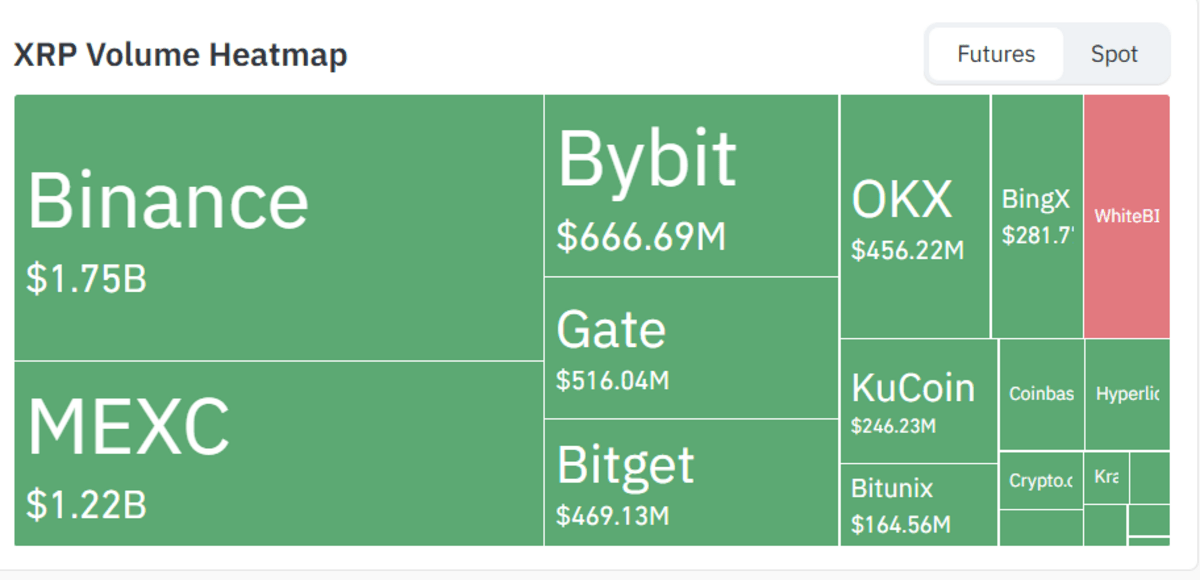Click the KuCoin tile
1200x580 pixels.
tap(915, 400)
